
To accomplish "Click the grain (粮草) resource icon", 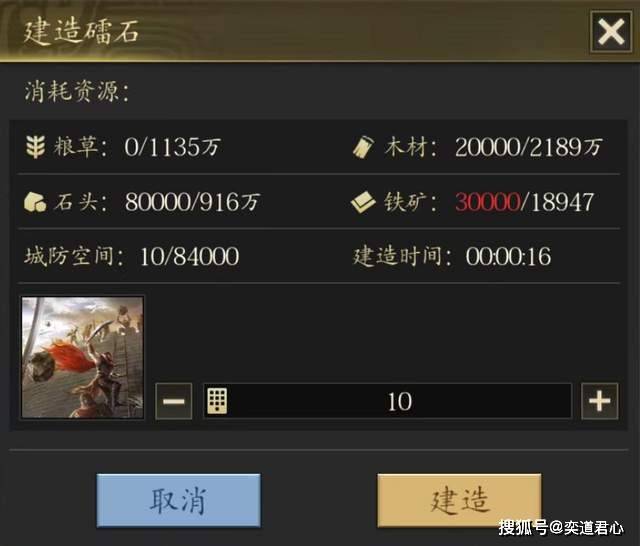I will (36, 147).
